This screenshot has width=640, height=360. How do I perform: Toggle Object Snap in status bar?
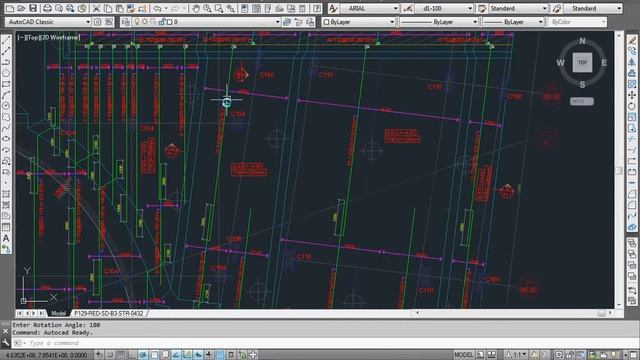coord(154,355)
